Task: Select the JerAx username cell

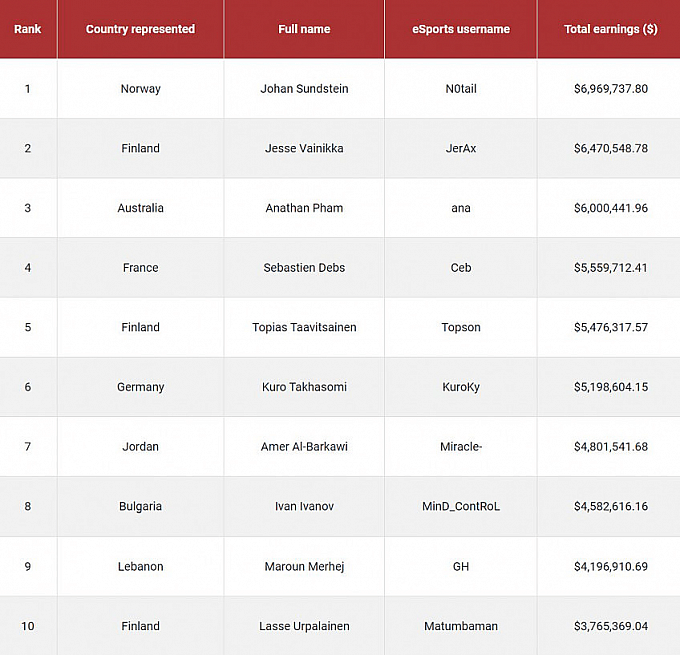Action: point(461,148)
